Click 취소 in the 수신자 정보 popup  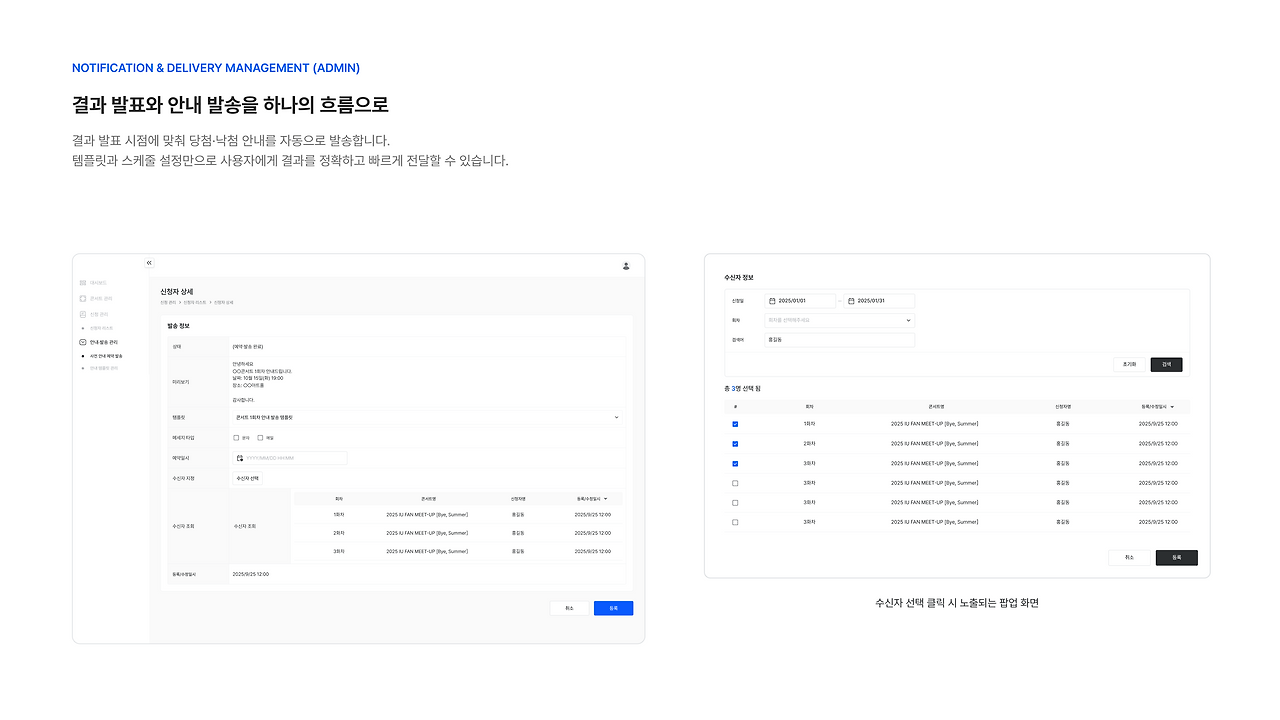click(1129, 558)
